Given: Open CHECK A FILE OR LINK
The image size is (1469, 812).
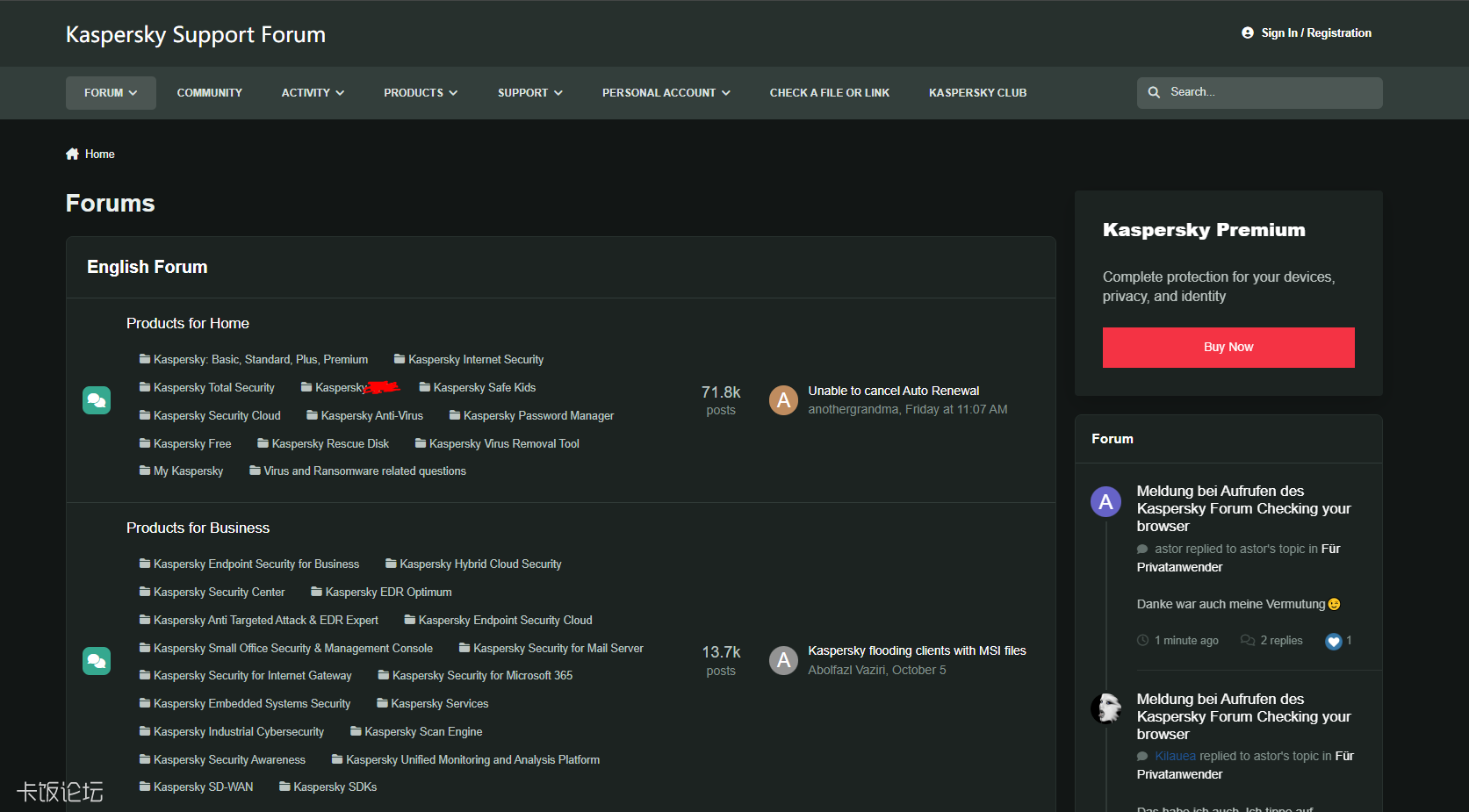Looking at the screenshot, I should click(830, 93).
